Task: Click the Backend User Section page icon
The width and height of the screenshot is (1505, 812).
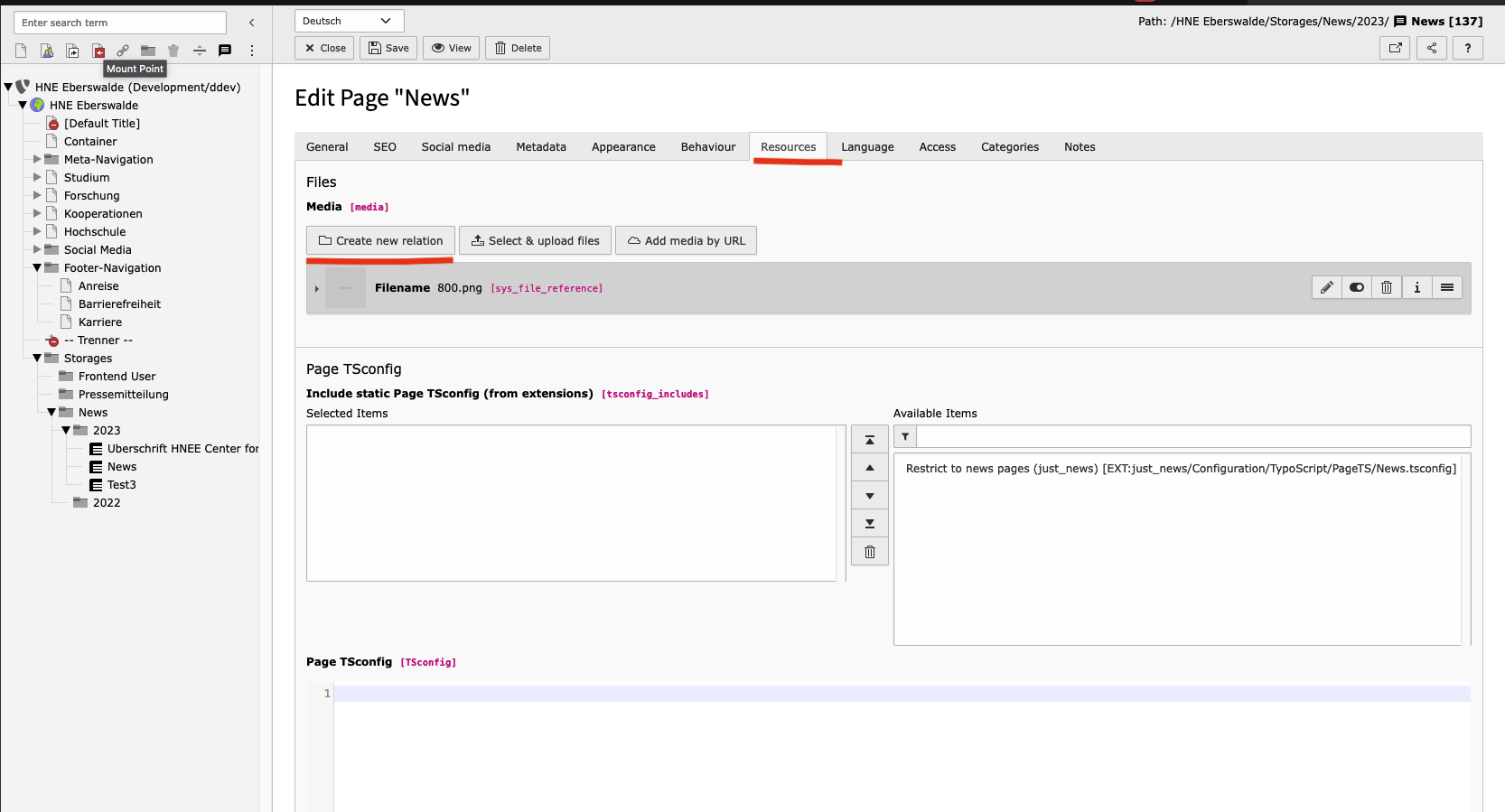Action: 47,51
